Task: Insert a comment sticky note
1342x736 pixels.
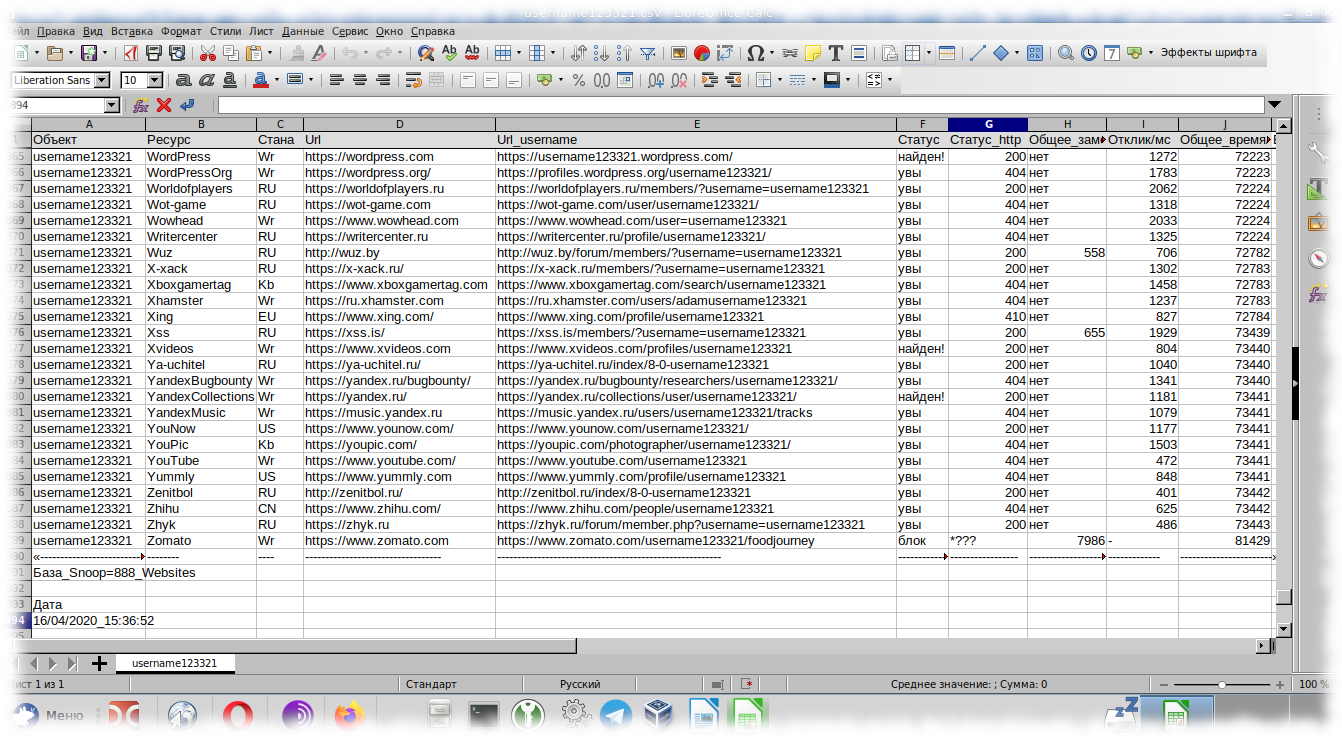Action: coord(813,53)
